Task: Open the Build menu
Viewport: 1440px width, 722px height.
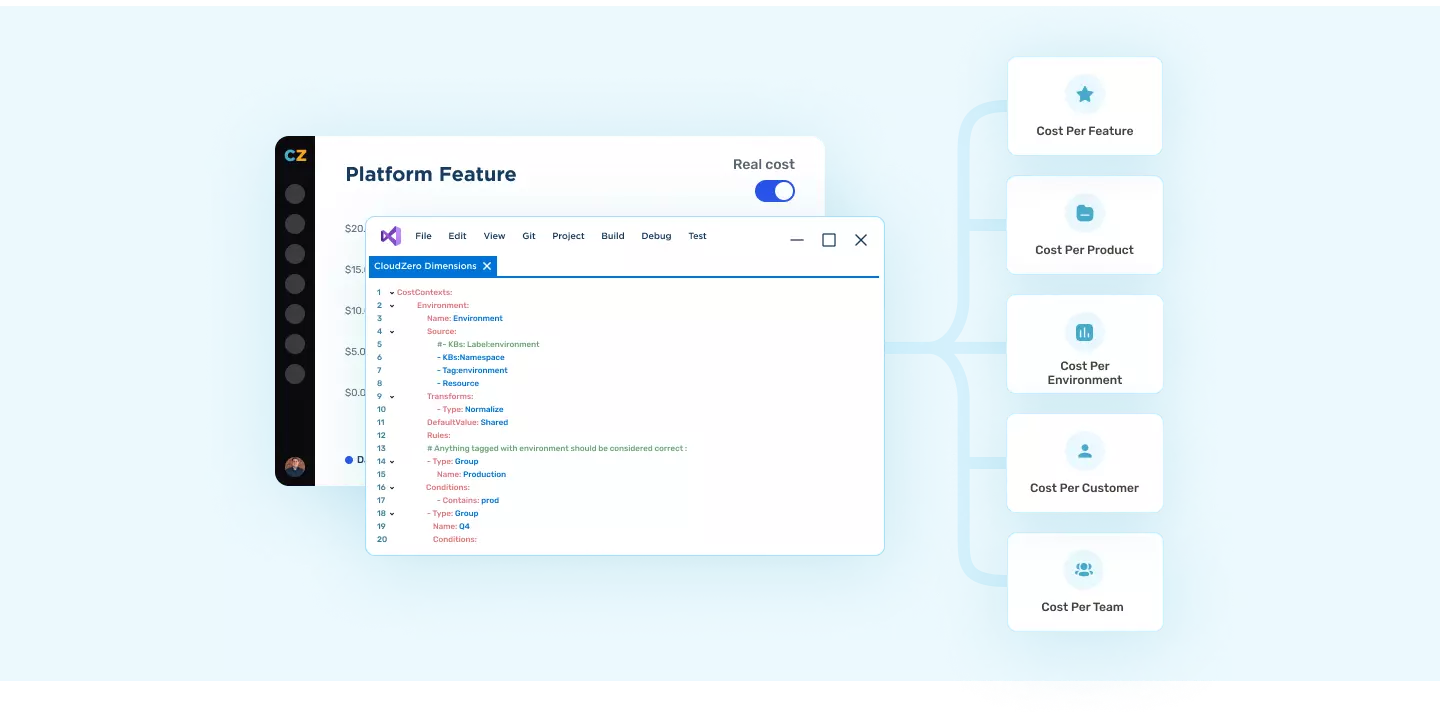Action: point(613,236)
